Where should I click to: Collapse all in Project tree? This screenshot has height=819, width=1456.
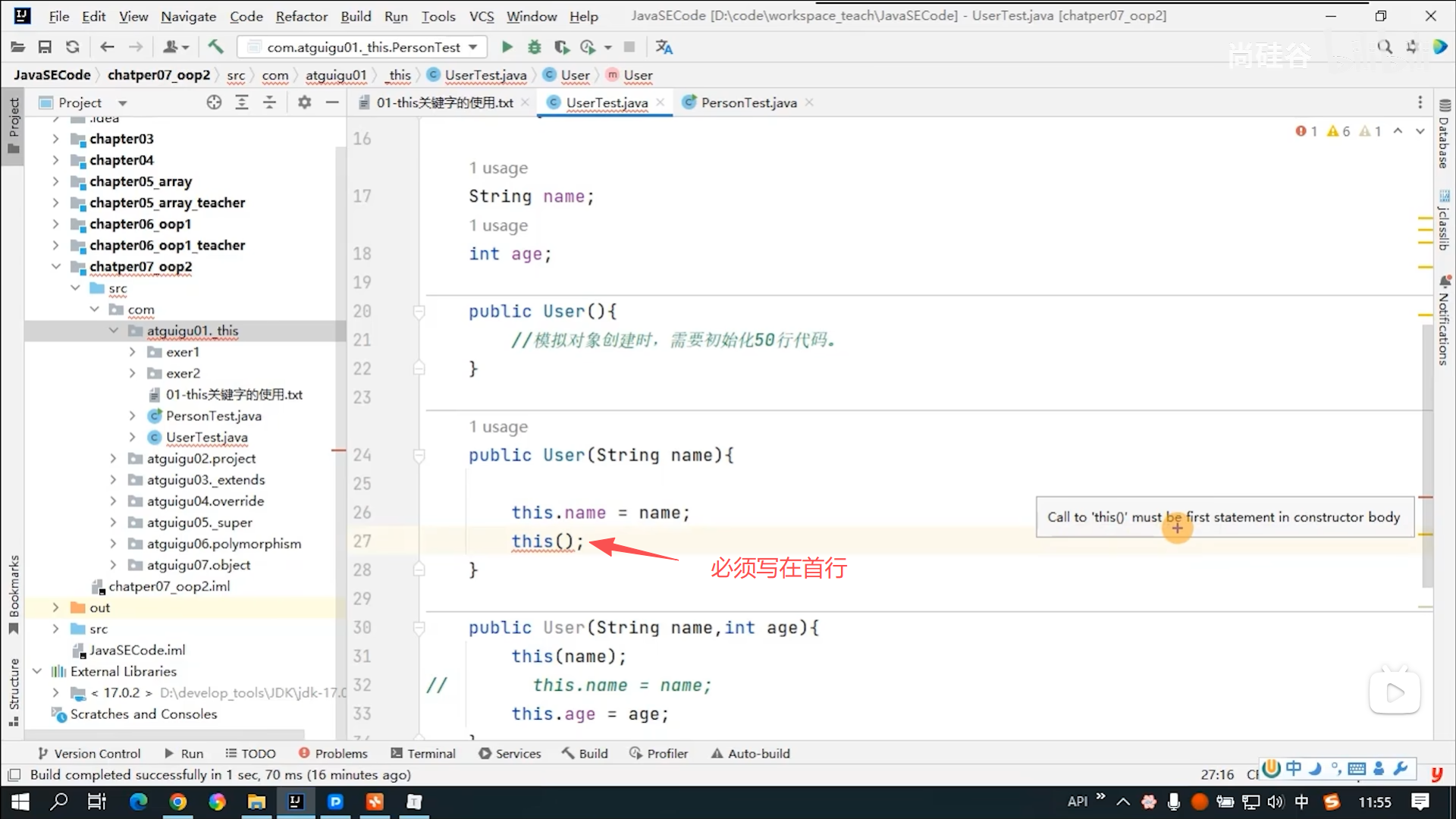[x=269, y=102]
